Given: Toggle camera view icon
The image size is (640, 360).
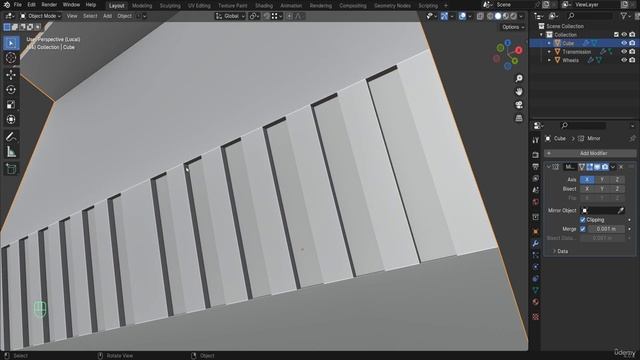Looking at the screenshot, I should click(519, 105).
